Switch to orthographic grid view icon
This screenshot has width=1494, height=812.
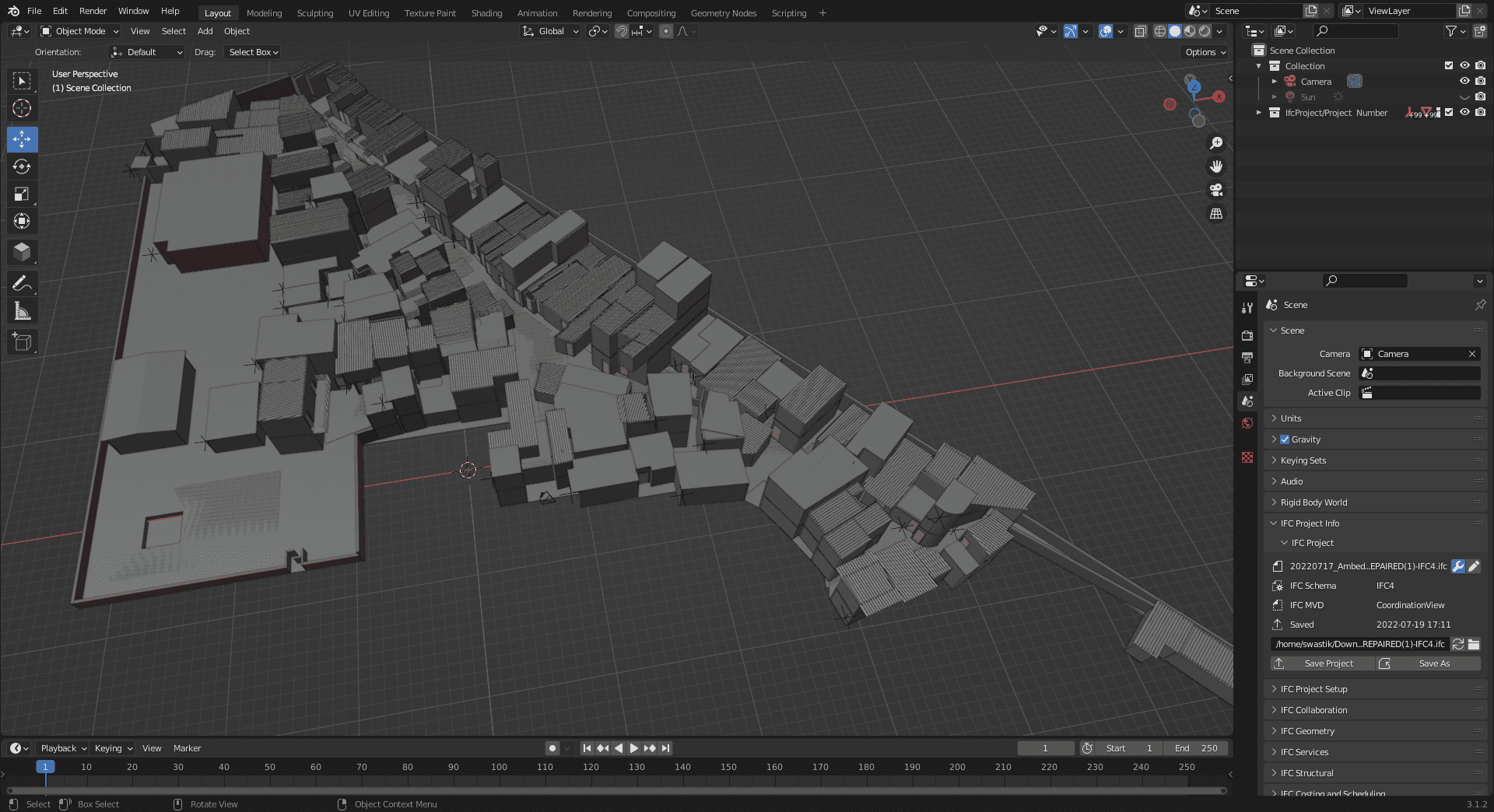tap(1216, 214)
